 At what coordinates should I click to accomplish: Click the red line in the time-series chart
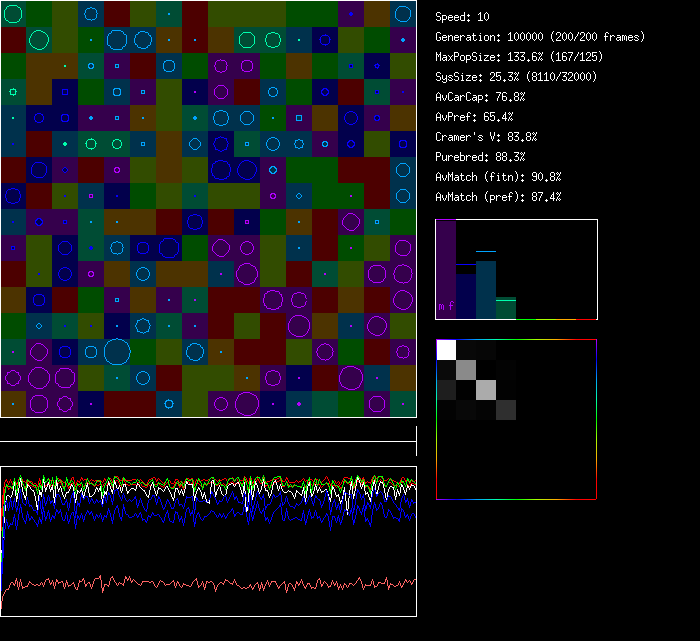pos(200,582)
